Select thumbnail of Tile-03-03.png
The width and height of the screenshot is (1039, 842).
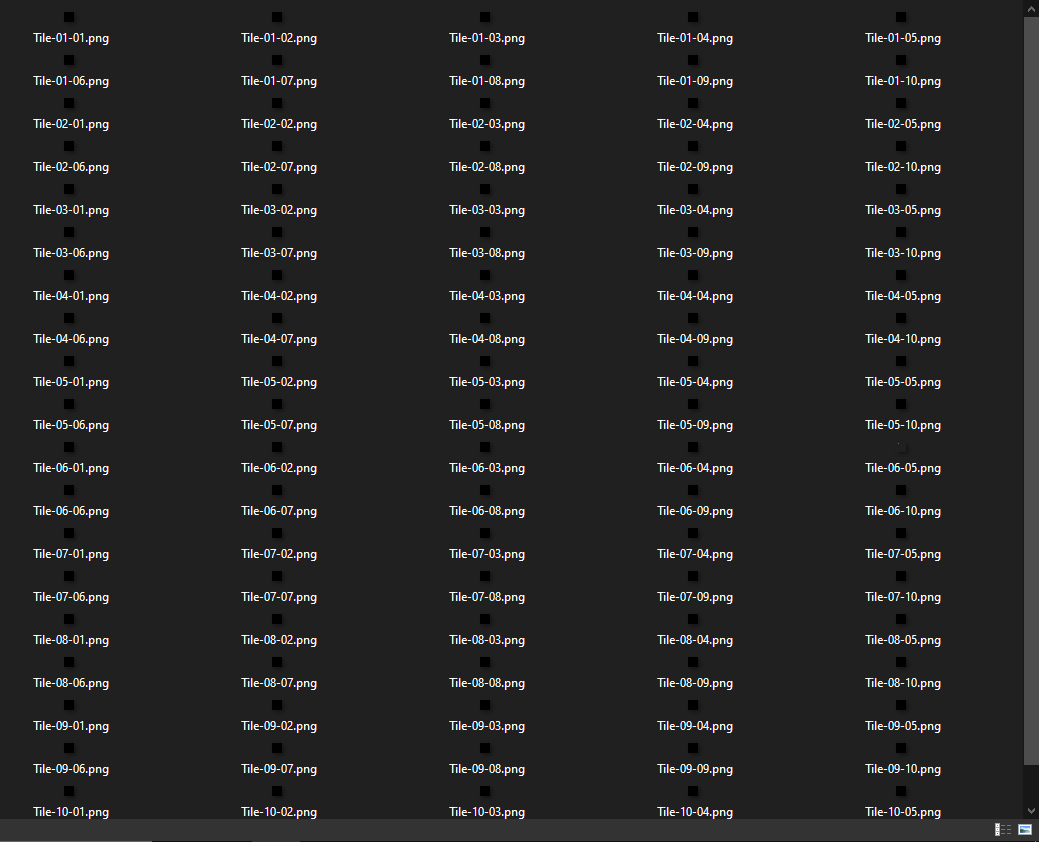click(x=485, y=189)
